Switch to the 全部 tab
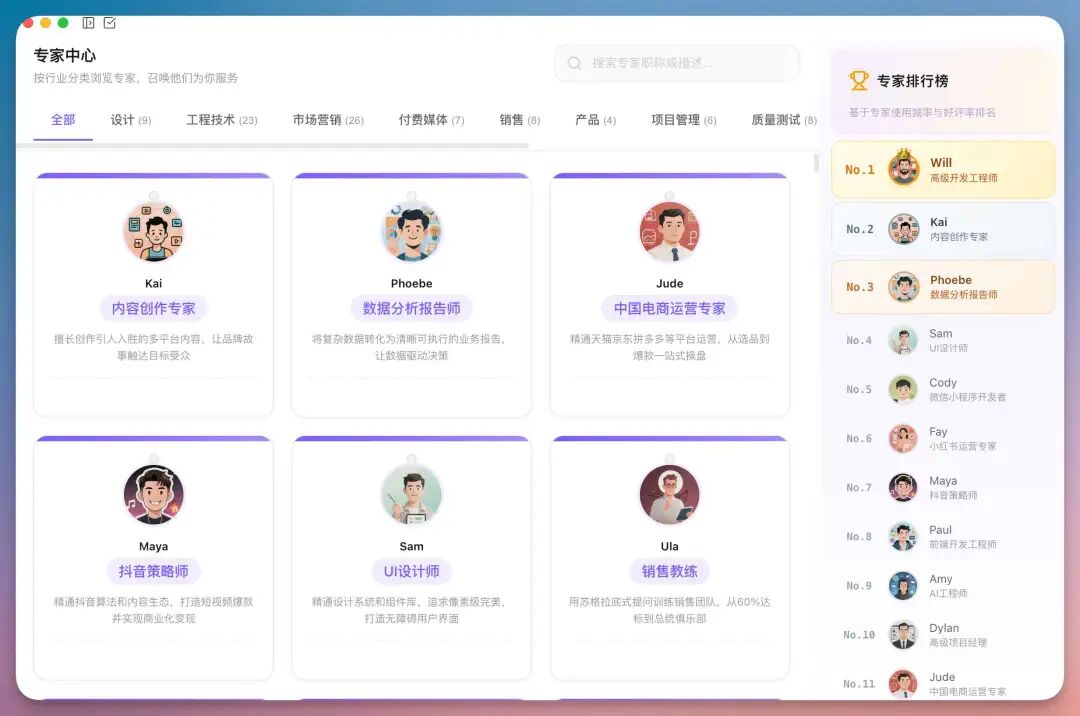This screenshot has height=716, width=1080. pyautogui.click(x=61, y=118)
